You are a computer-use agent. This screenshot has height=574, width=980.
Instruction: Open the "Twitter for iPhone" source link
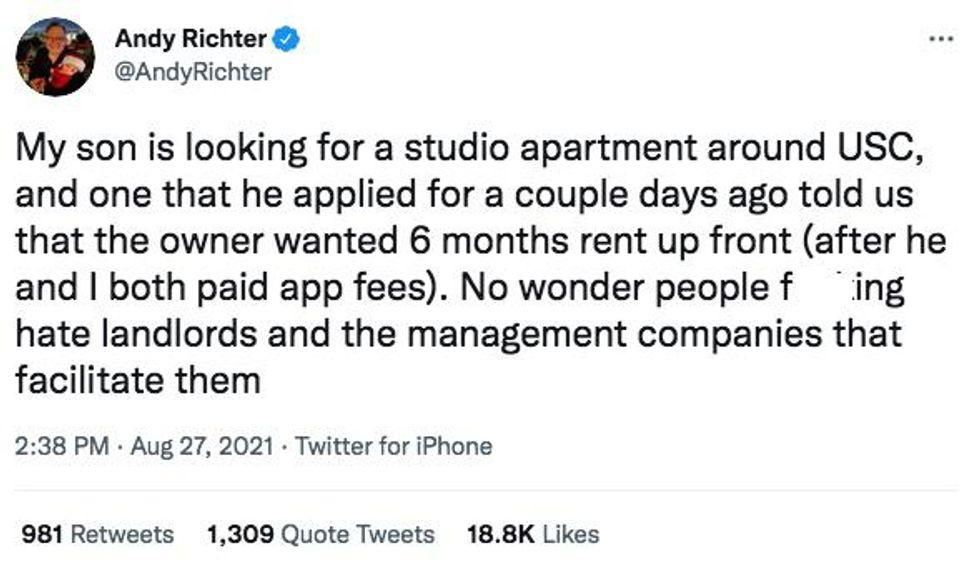(x=393, y=445)
